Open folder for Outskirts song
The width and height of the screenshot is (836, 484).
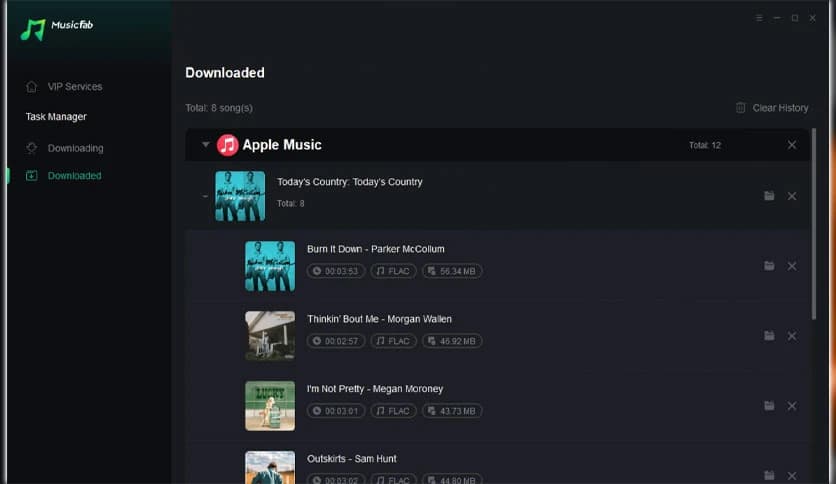(769, 475)
